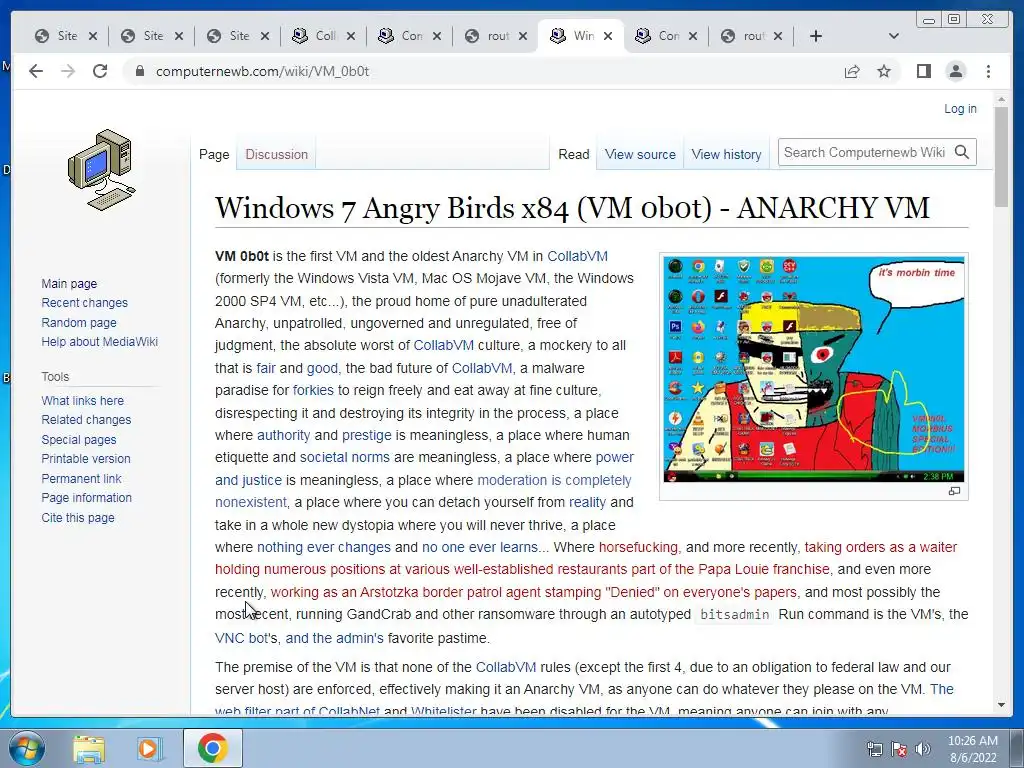Open a new tab with the plus button
This screenshot has height=768, width=1024.
816,36
